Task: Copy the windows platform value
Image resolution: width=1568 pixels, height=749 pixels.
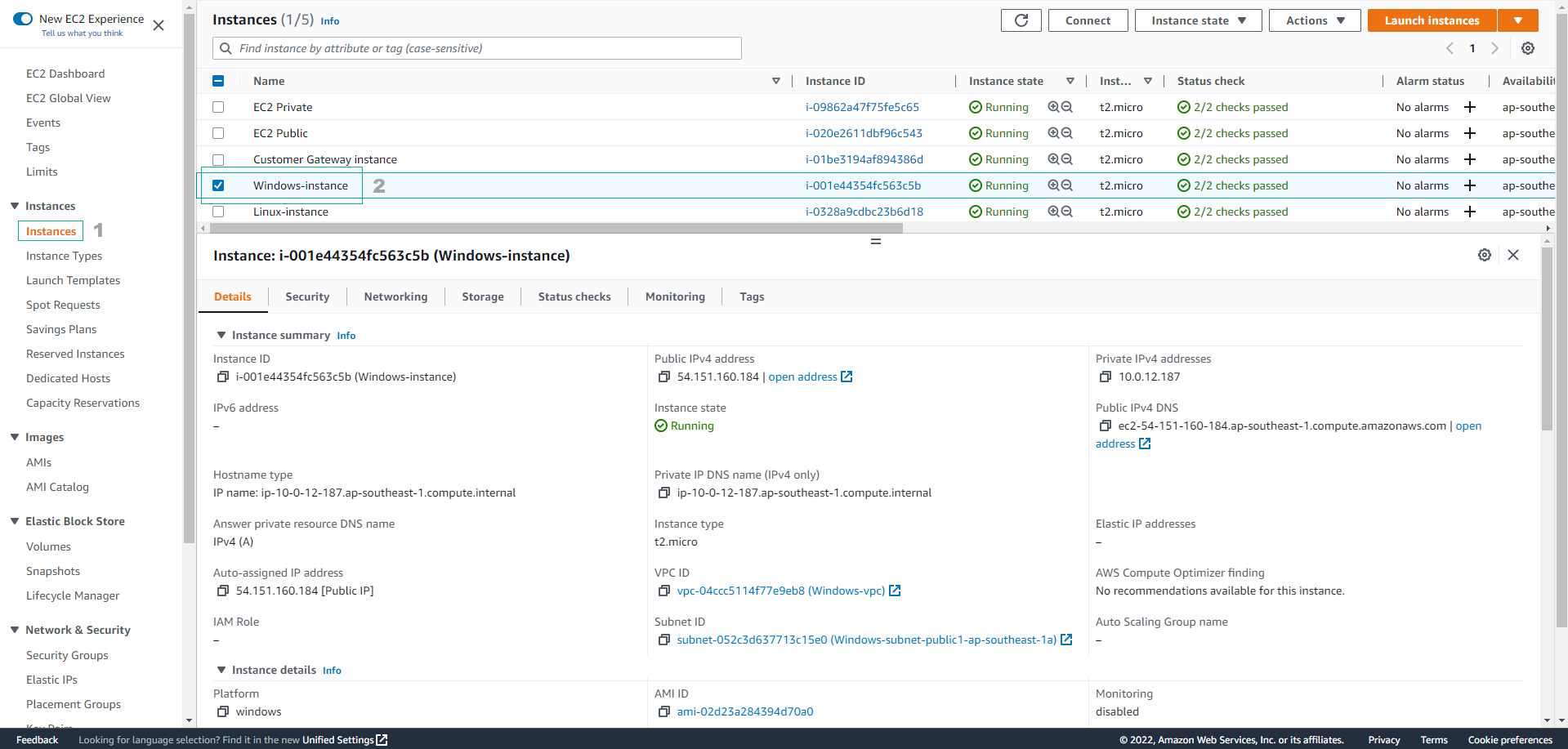Action: pyautogui.click(x=222, y=711)
